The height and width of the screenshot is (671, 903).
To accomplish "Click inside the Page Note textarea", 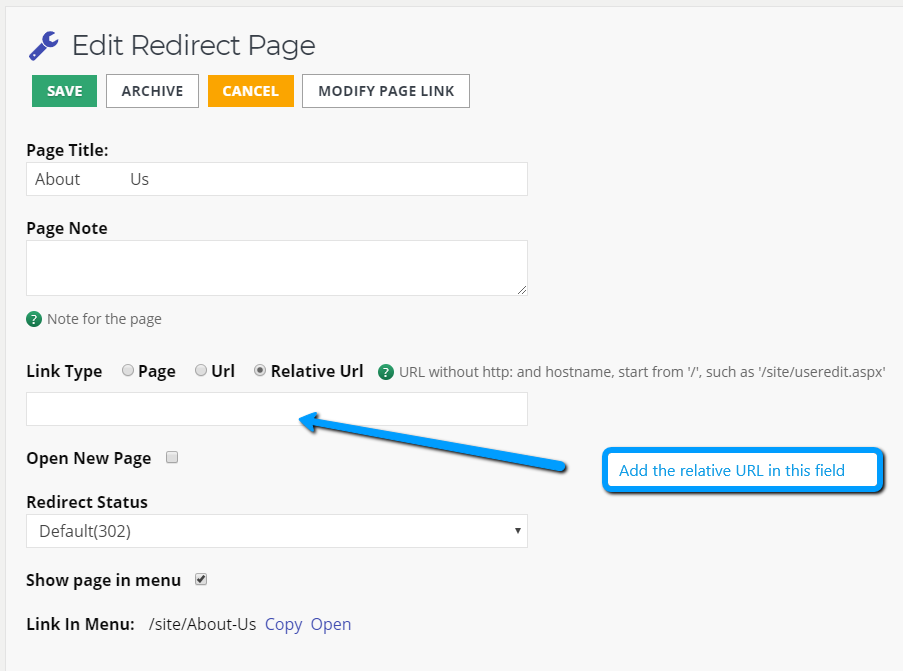I will 276,268.
